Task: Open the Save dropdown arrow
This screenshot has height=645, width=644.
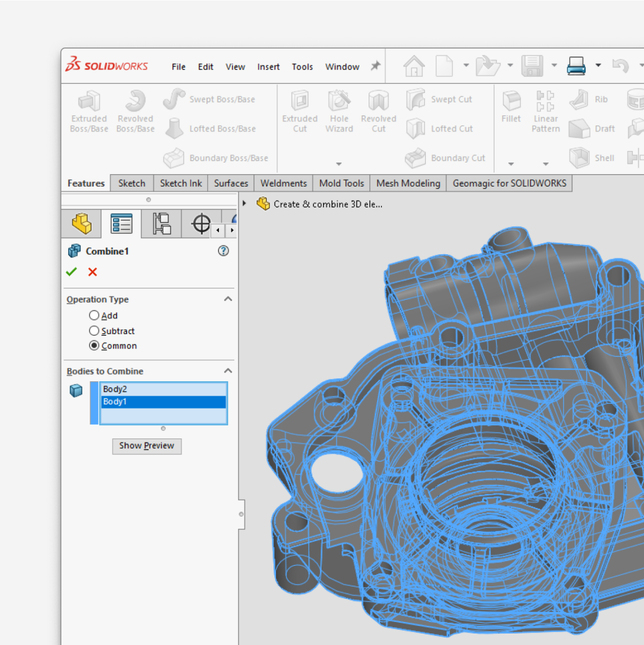Action: [554, 65]
